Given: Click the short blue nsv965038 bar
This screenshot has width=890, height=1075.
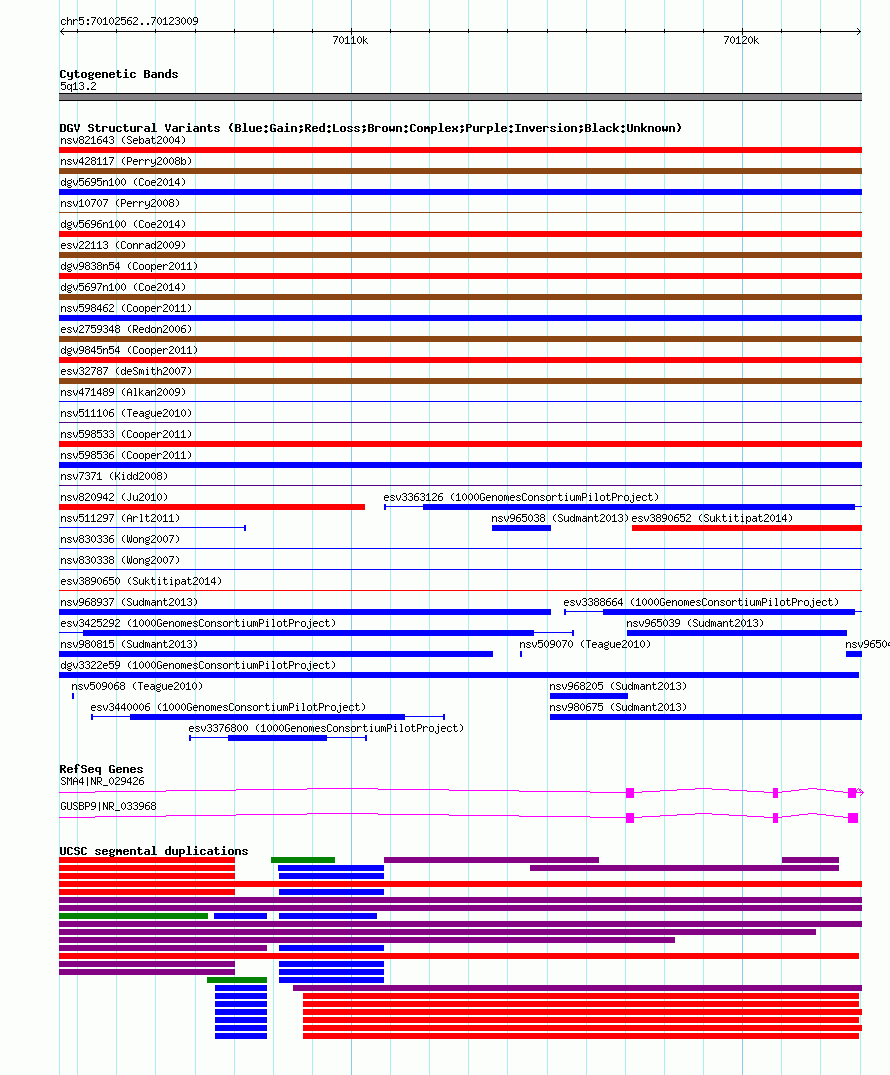Looking at the screenshot, I should [521, 528].
